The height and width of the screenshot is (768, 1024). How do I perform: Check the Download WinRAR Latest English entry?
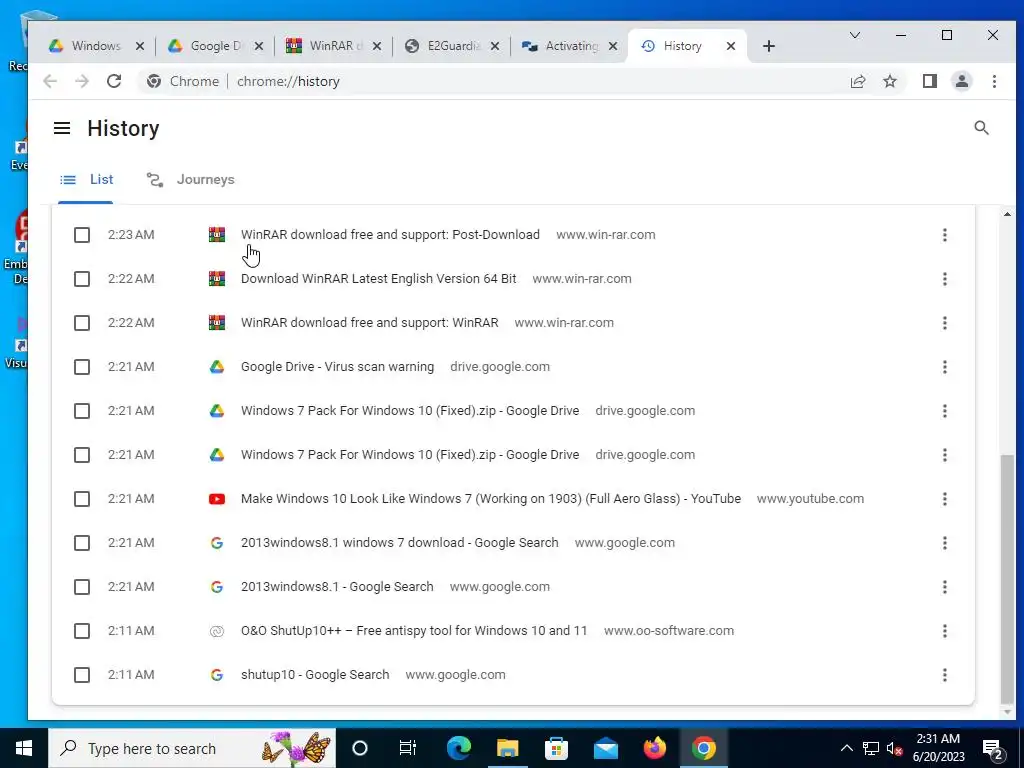coord(82,279)
